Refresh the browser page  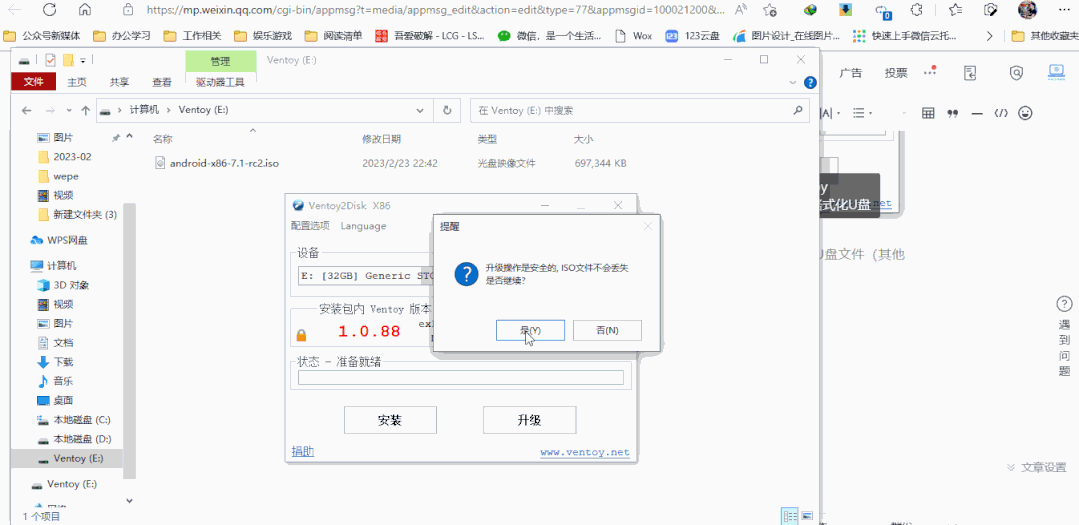[x=50, y=10]
